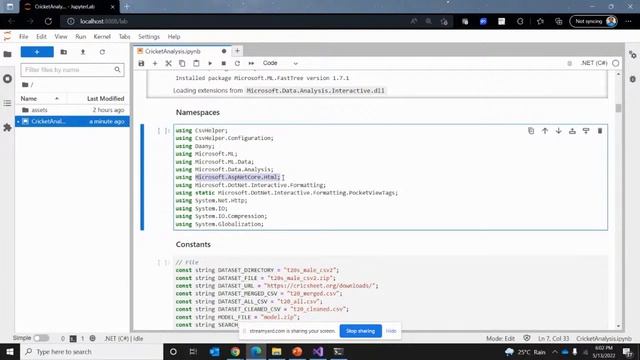Open the Help menu
The width and height of the screenshot is (640, 360).
click(x=174, y=36)
